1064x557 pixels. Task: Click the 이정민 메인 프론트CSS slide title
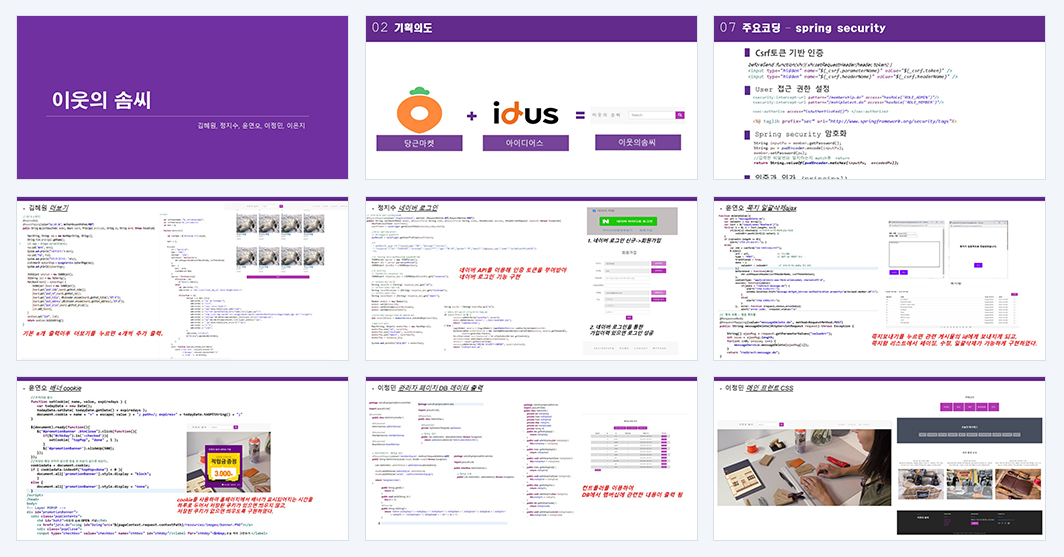click(x=757, y=388)
